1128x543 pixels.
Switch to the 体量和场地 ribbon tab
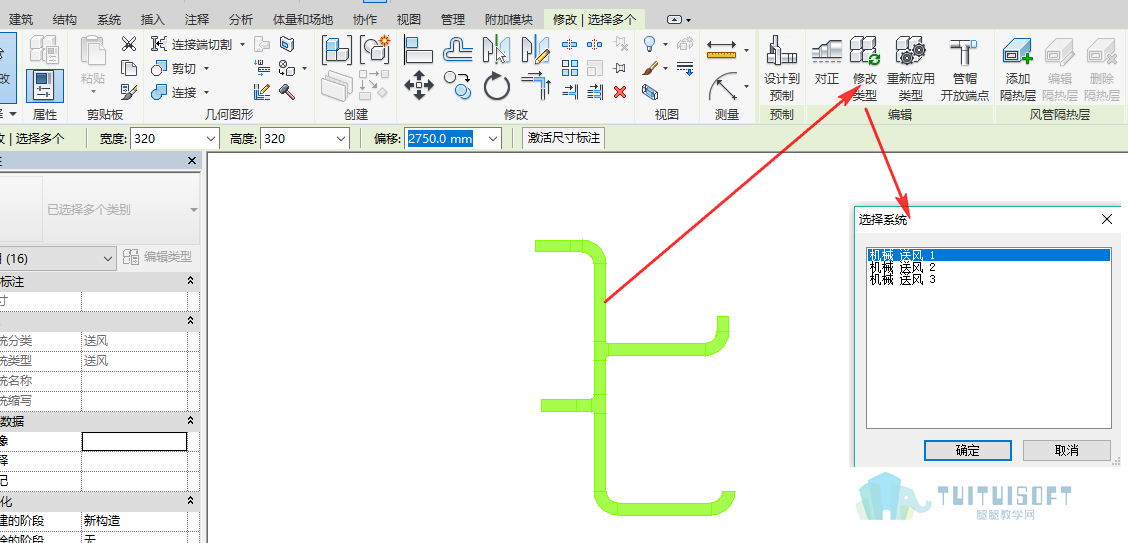[x=303, y=19]
